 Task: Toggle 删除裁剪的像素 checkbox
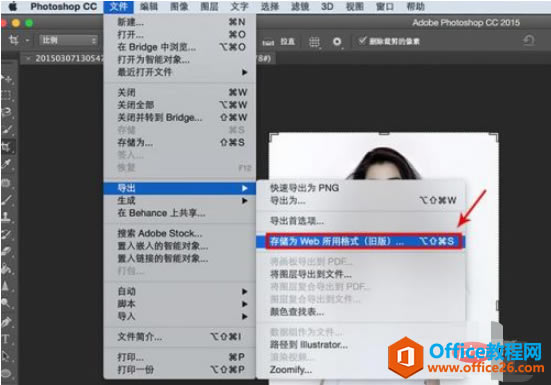[x=362, y=41]
